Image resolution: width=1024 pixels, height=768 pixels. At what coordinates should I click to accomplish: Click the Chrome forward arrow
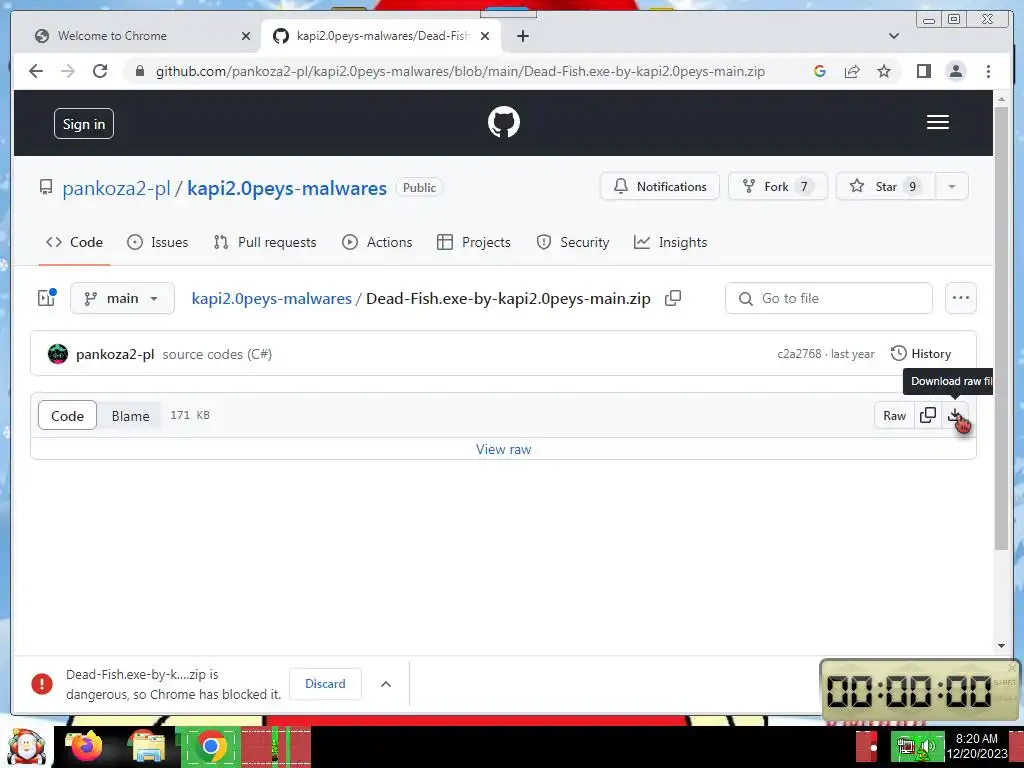[x=68, y=71]
